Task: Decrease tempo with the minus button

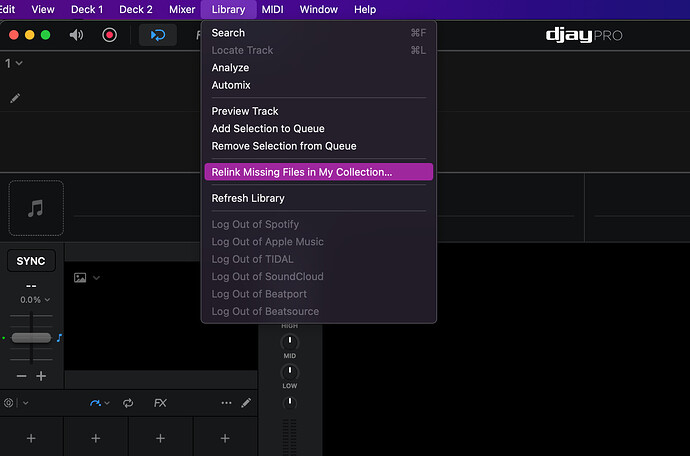Action: point(21,376)
